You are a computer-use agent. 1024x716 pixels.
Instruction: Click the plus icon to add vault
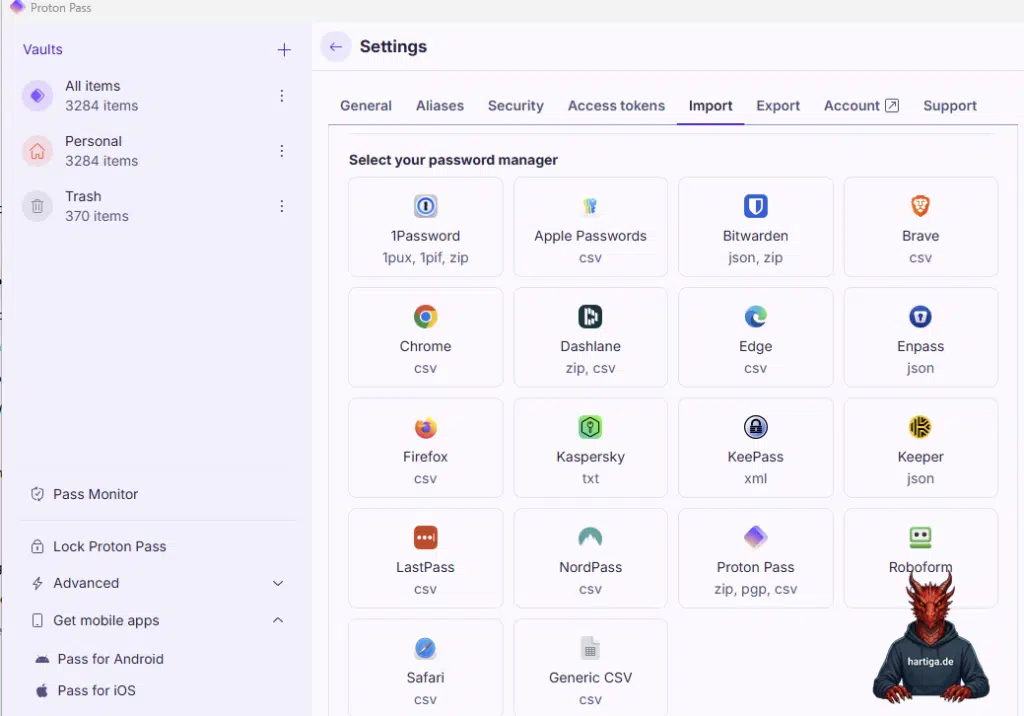(x=284, y=50)
